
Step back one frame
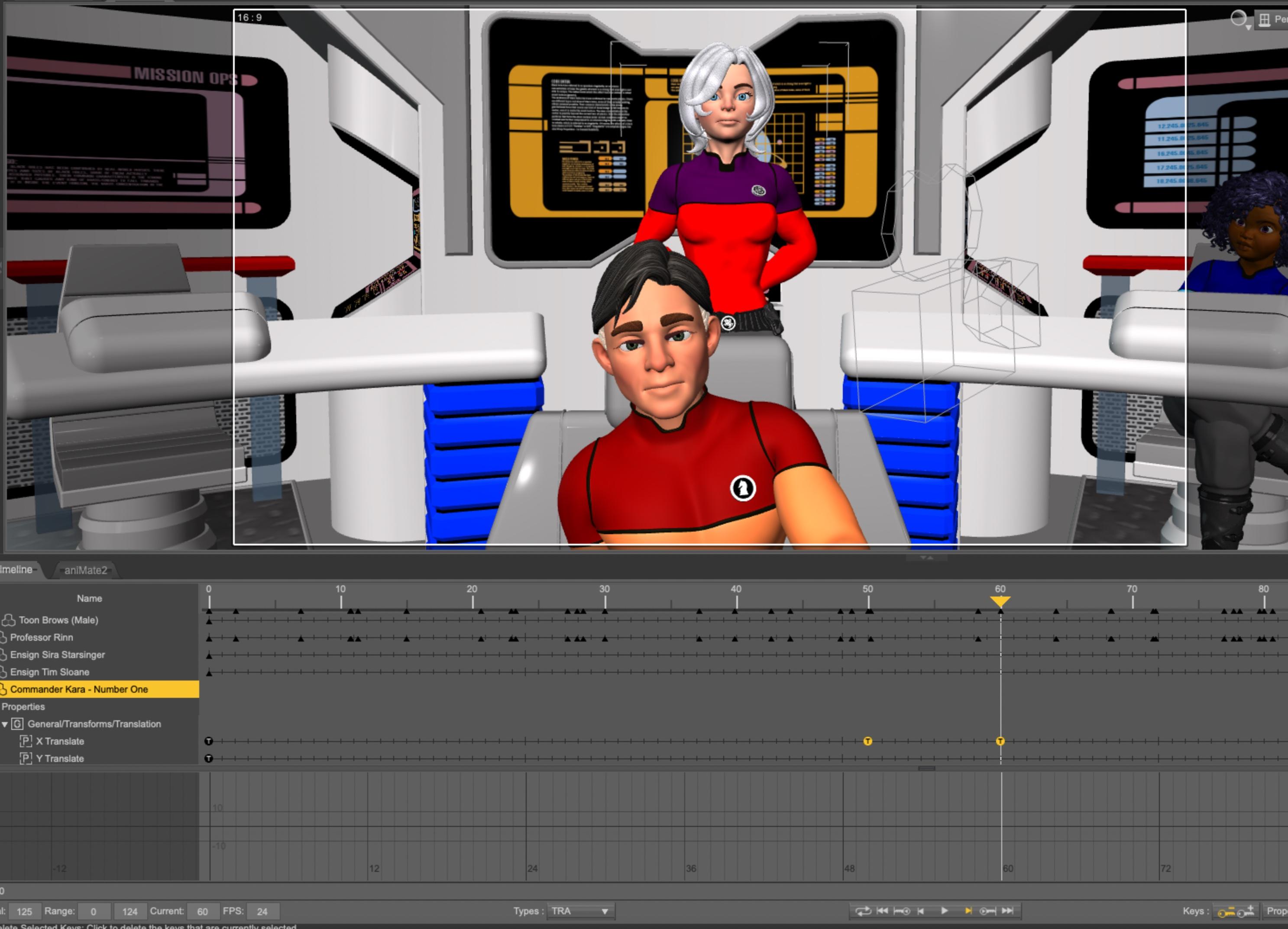tap(921, 911)
